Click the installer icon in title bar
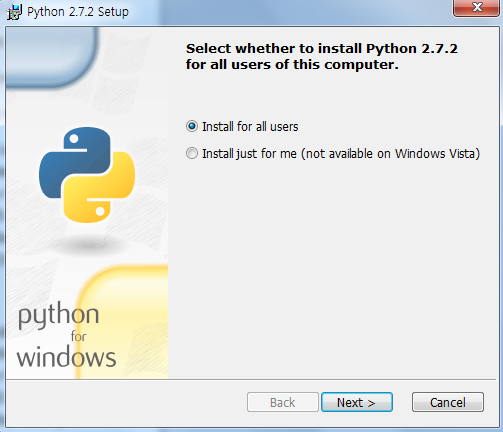The width and height of the screenshot is (503, 432). [15, 12]
